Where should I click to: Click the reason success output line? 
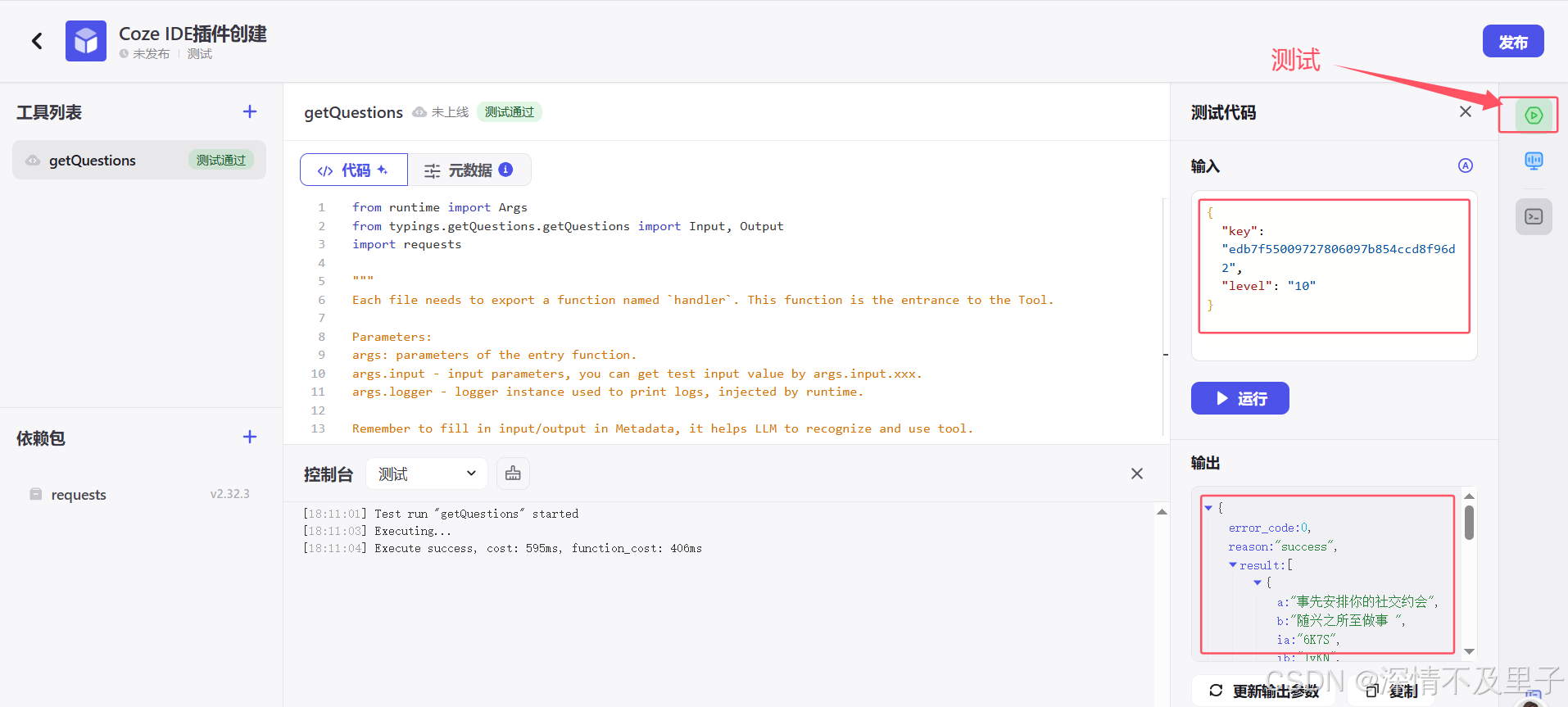click(1282, 546)
